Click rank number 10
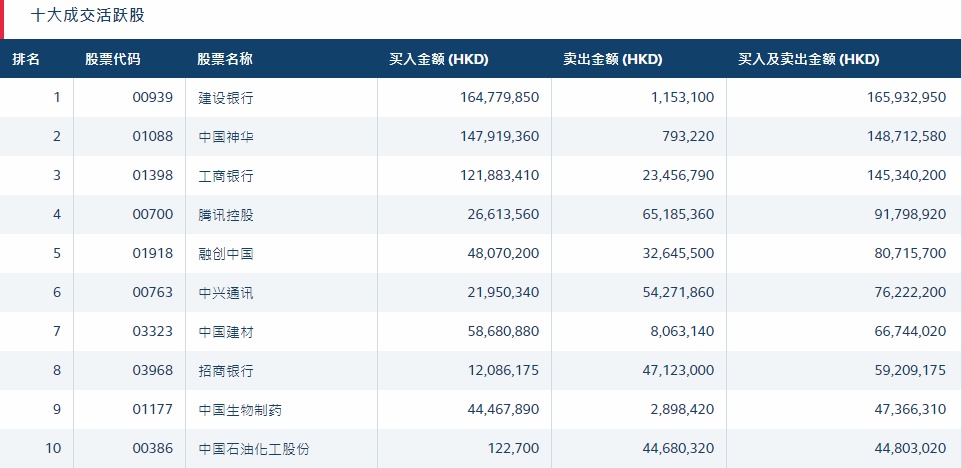The height and width of the screenshot is (468, 962). [x=53, y=448]
